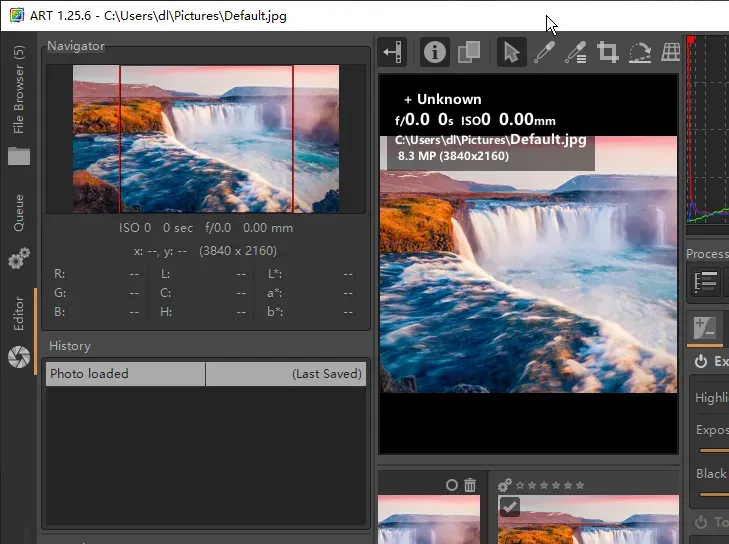Click the camera shutter icon in sidebar
Screen dimensions: 729x544
18,356
